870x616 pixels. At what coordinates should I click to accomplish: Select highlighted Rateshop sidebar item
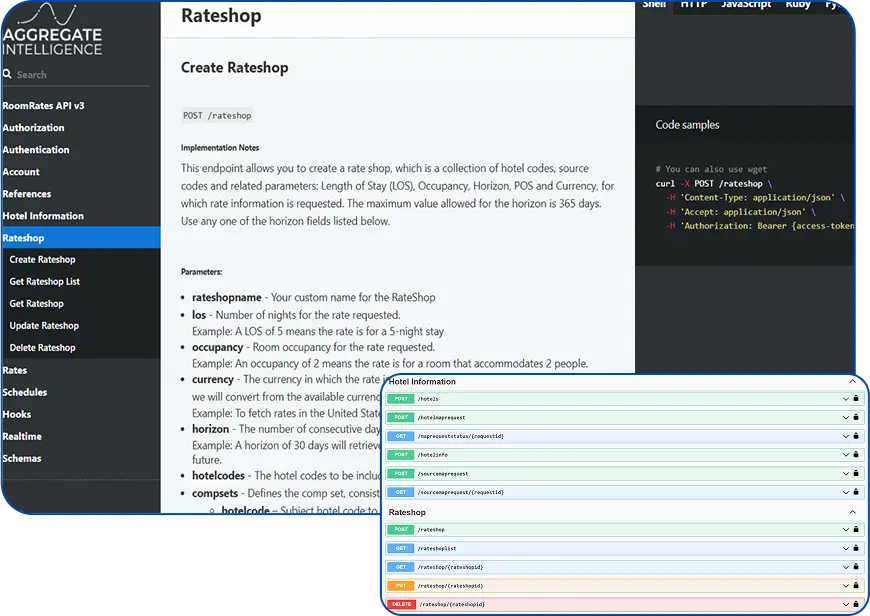81,238
